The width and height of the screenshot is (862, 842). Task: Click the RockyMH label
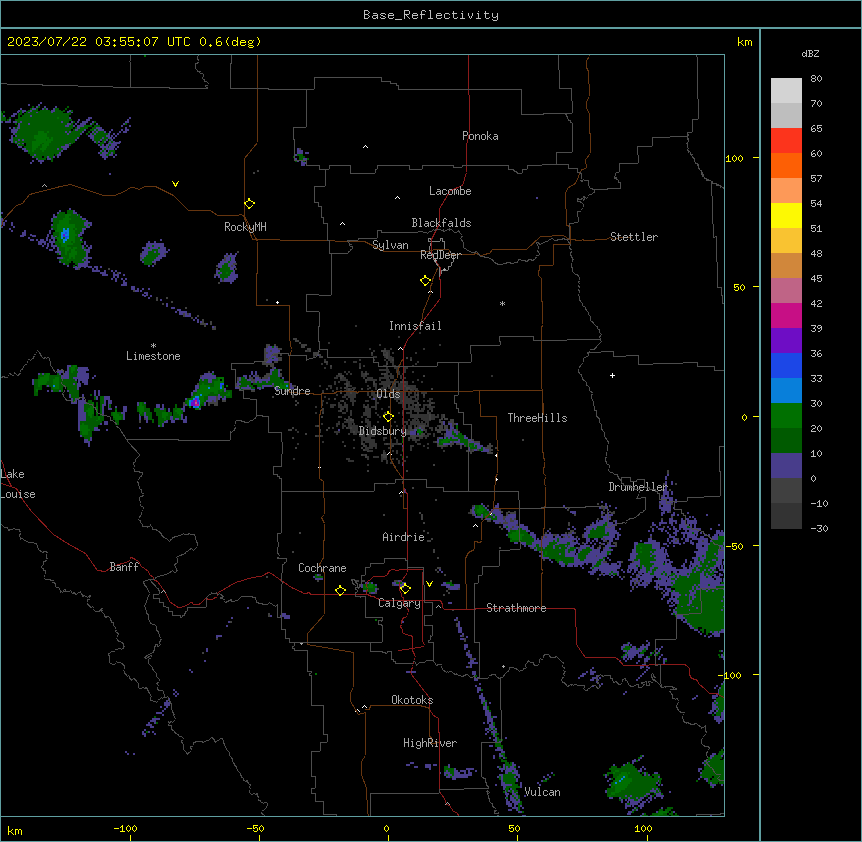pos(245,227)
